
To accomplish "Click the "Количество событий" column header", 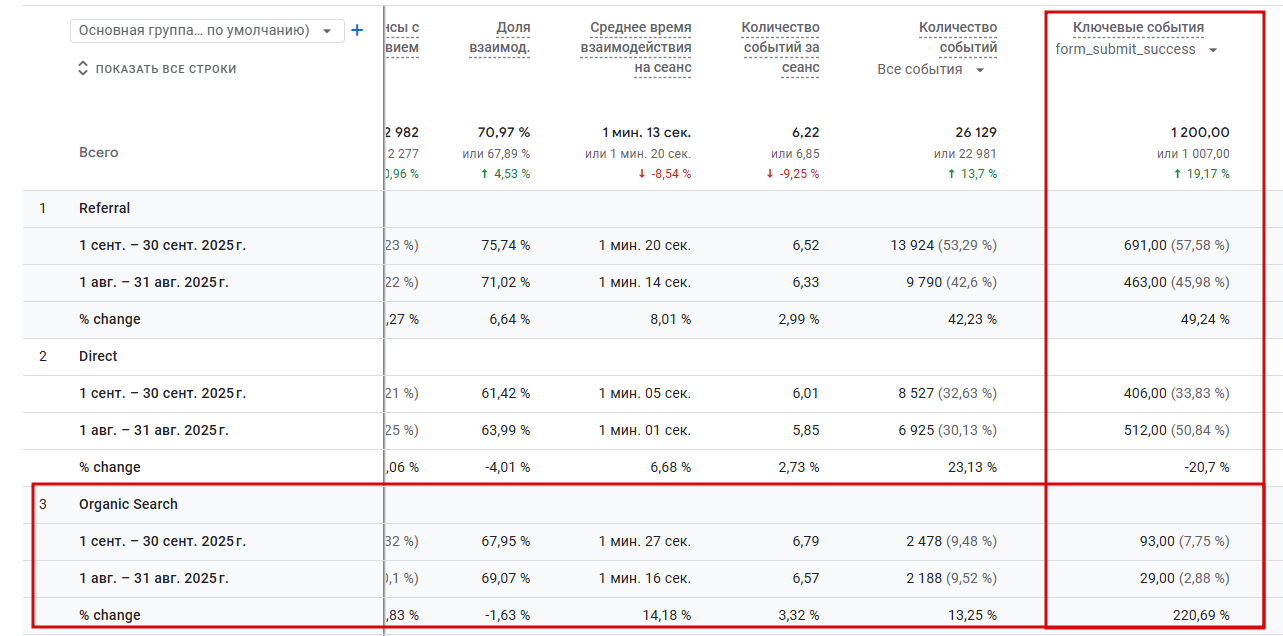I will pyautogui.click(x=957, y=38).
